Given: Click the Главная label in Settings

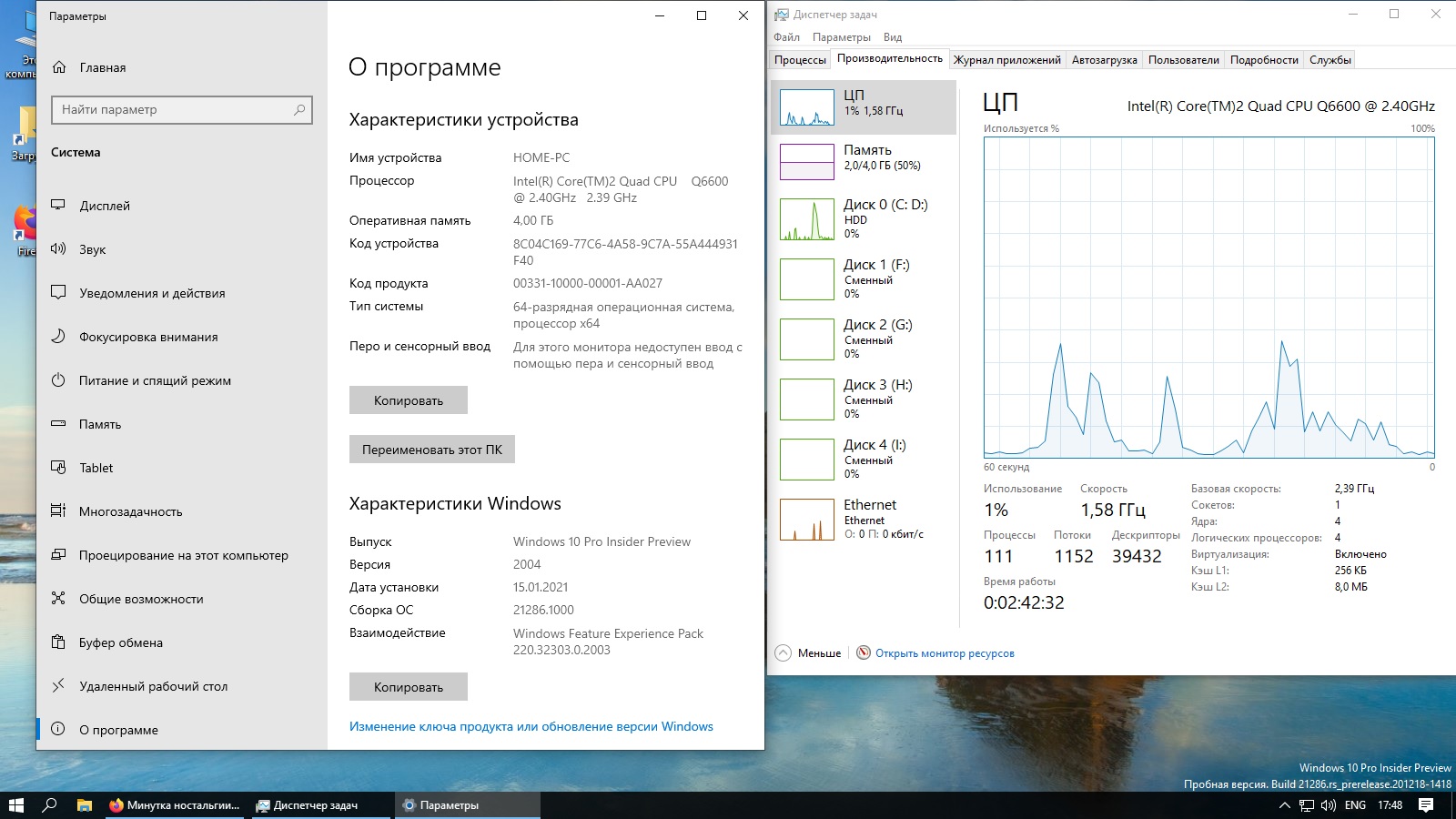Looking at the screenshot, I should pos(103,67).
